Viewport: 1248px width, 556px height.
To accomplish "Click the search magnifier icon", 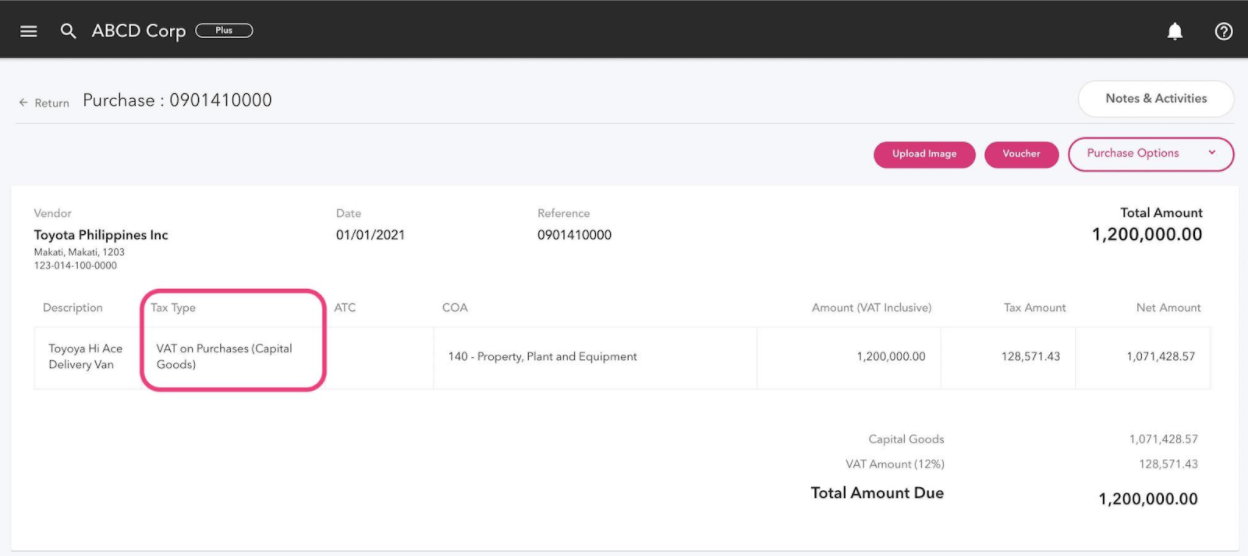I will (x=68, y=31).
